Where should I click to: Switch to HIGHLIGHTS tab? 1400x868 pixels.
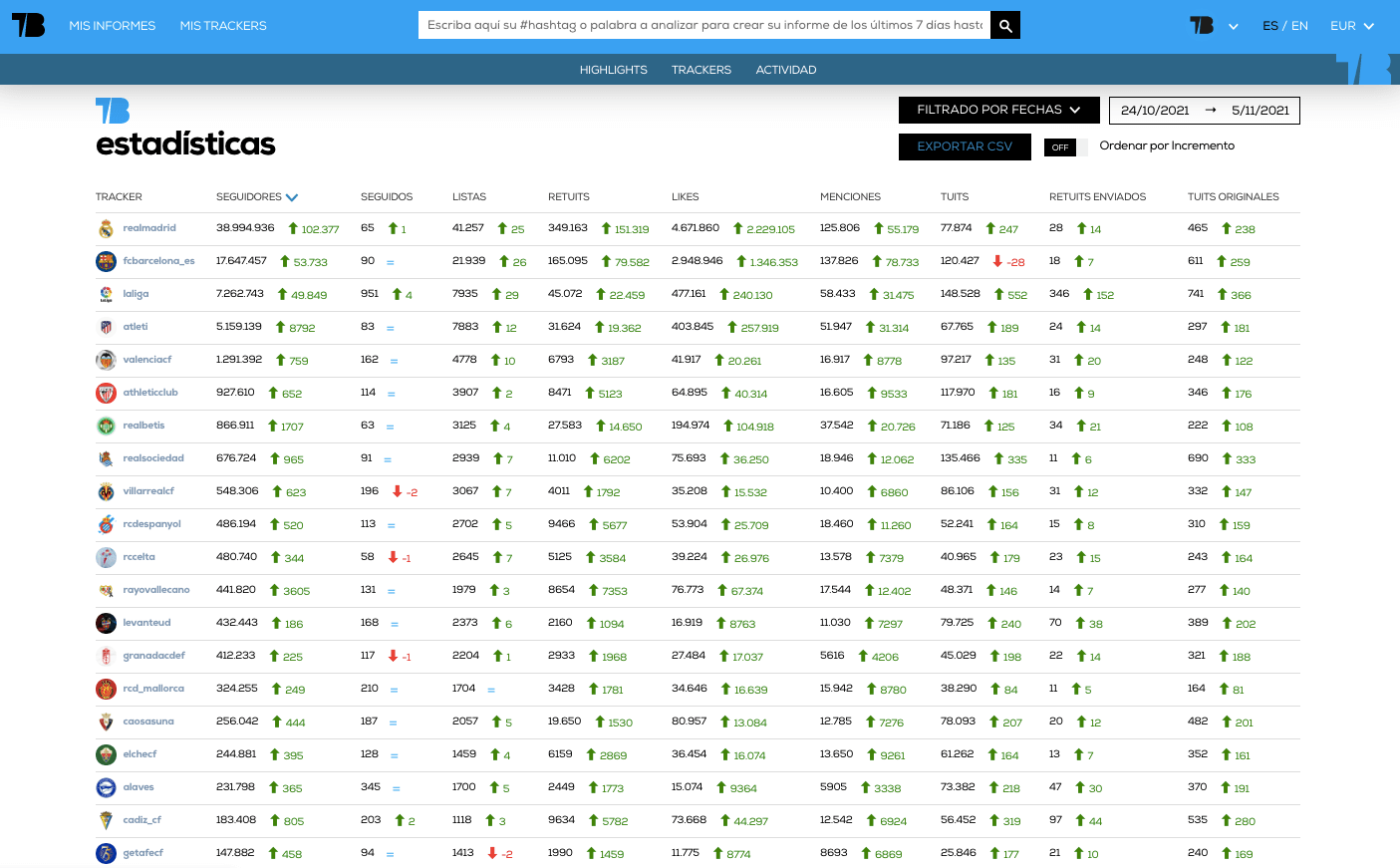coord(614,70)
